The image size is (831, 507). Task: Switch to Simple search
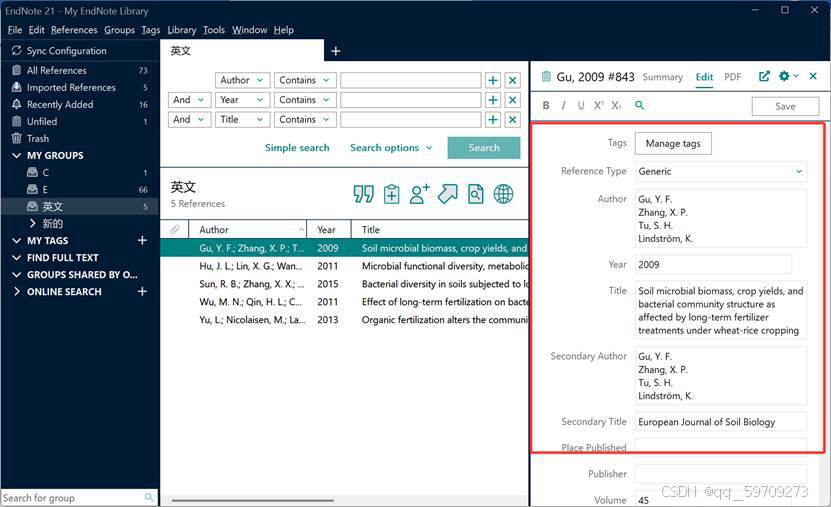pos(297,148)
